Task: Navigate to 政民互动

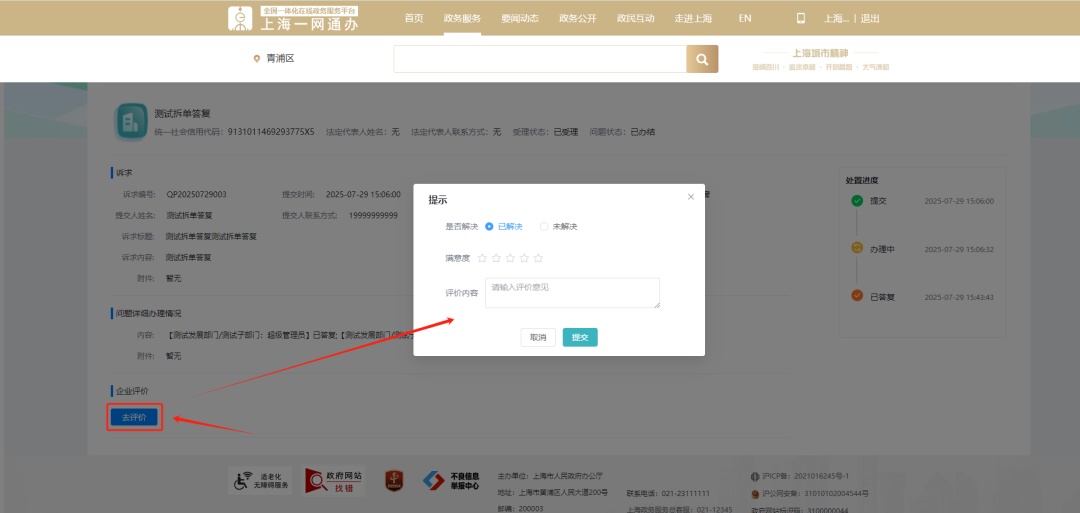Action: pos(636,19)
